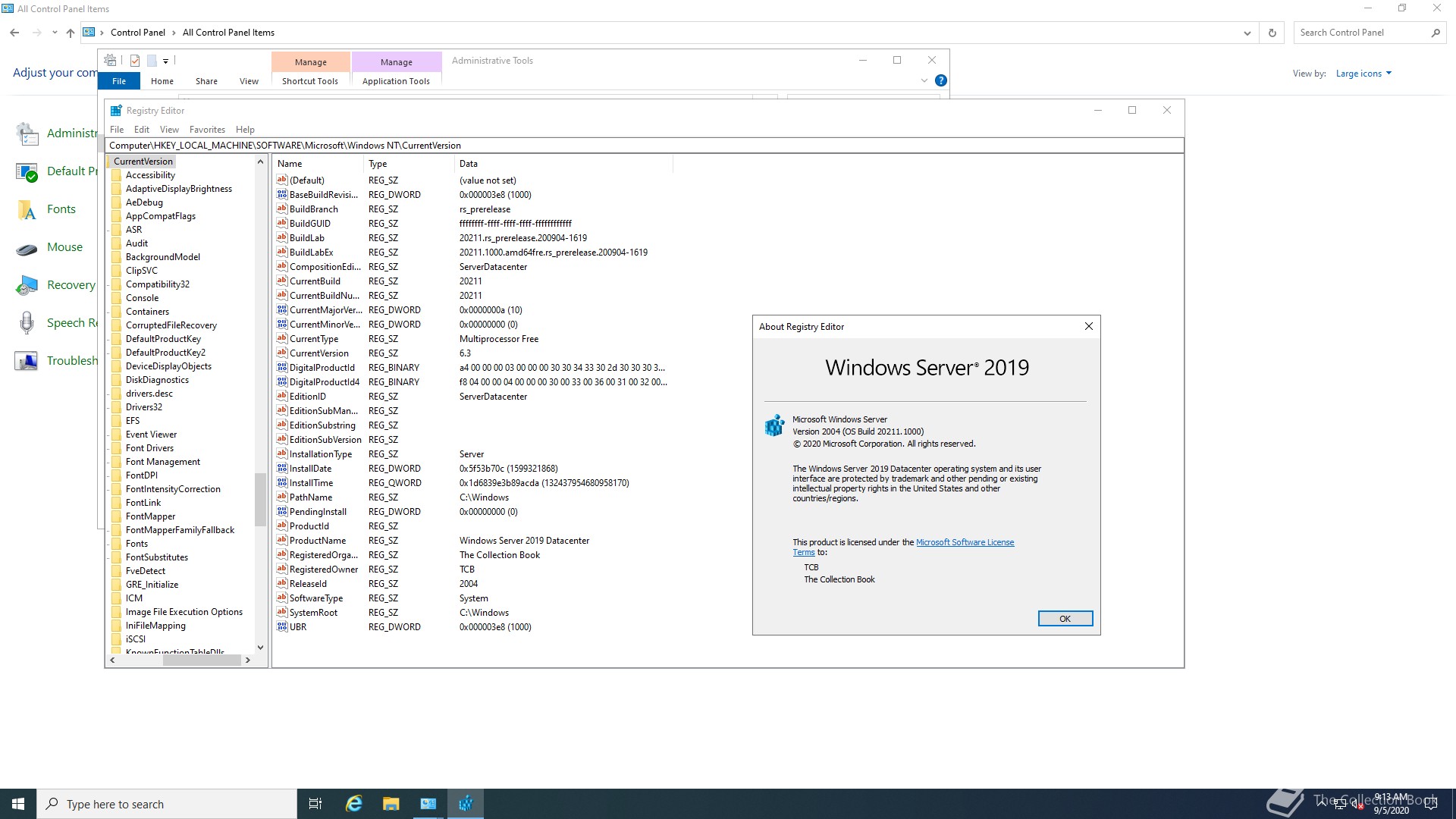Select the CurrentVersion tree key
The width and height of the screenshot is (1456, 819).
click(x=143, y=162)
